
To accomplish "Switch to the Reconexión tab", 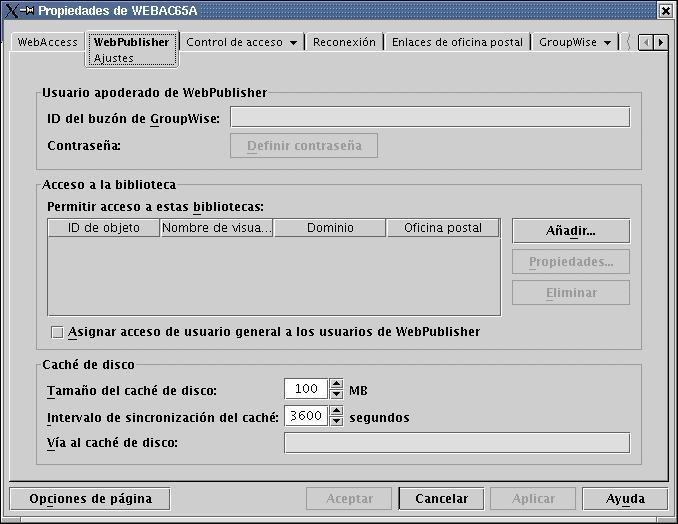I will pyautogui.click(x=344, y=42).
